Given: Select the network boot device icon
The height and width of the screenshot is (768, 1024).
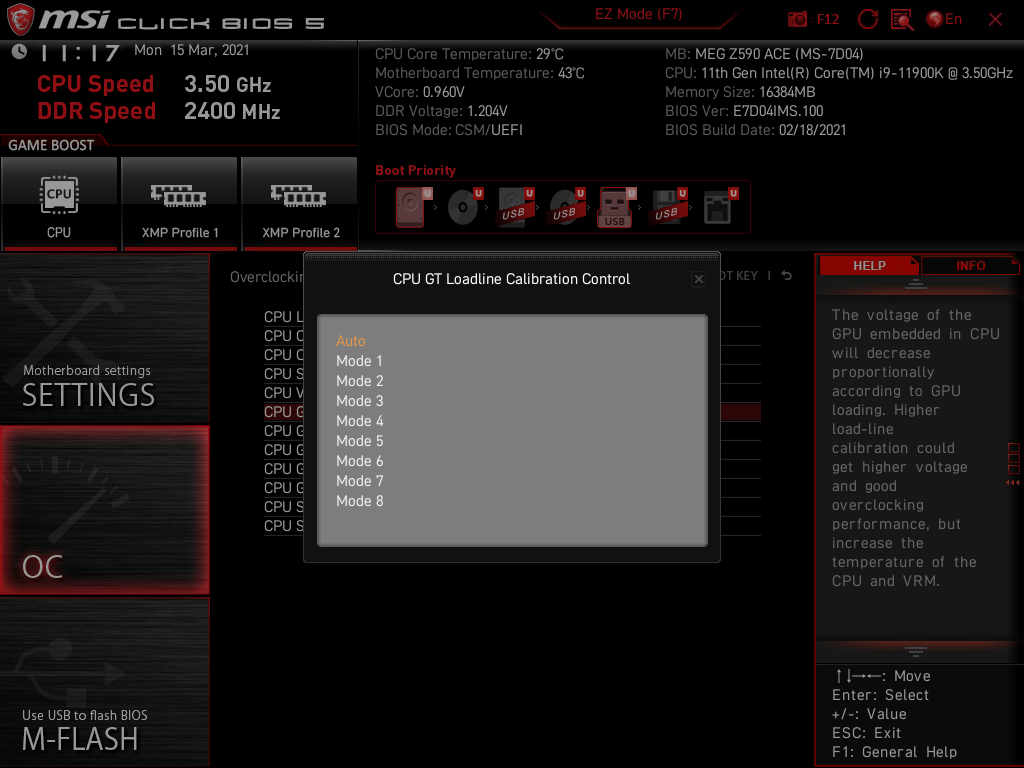Looking at the screenshot, I should 720,207.
